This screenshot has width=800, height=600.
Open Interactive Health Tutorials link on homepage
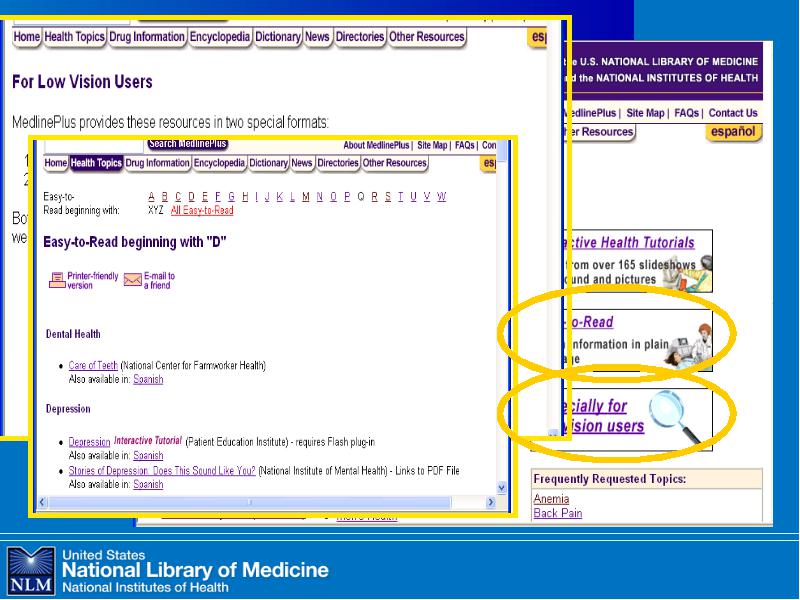pos(629,243)
